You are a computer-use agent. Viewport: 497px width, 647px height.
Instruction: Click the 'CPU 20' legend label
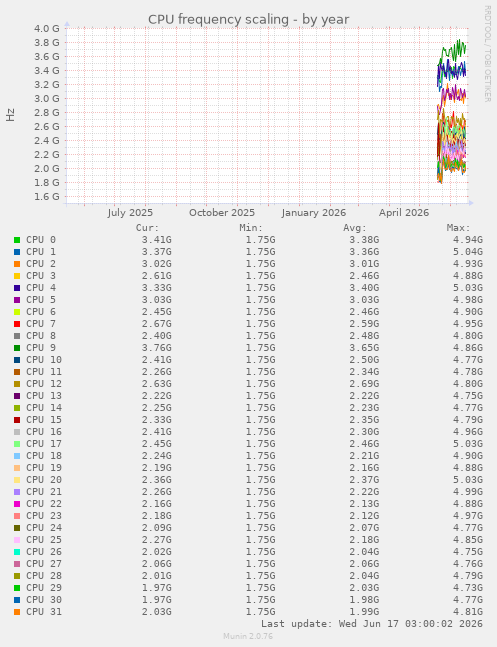pyautogui.click(x=44, y=479)
